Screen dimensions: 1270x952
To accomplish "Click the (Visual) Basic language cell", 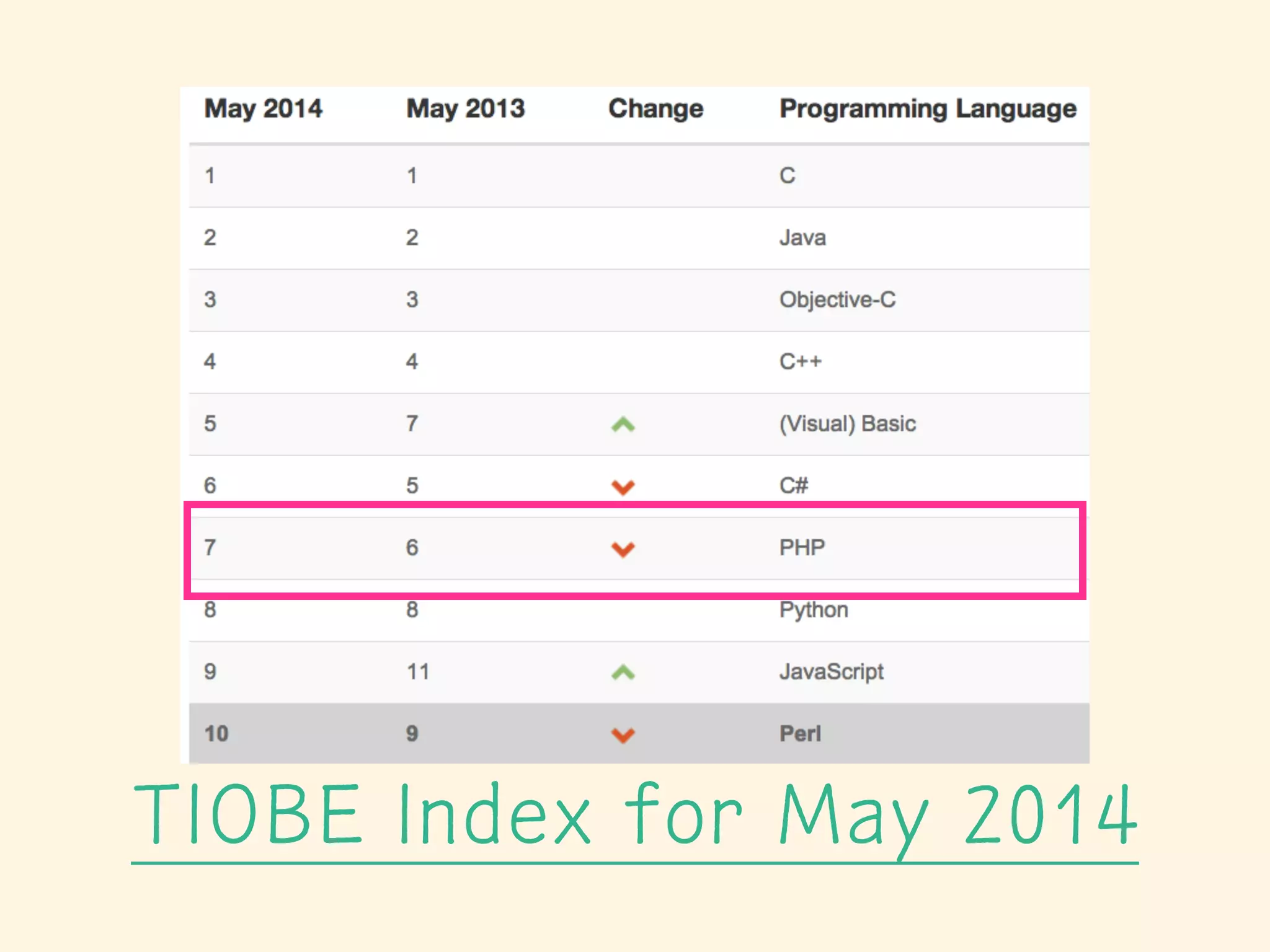I will click(x=848, y=424).
